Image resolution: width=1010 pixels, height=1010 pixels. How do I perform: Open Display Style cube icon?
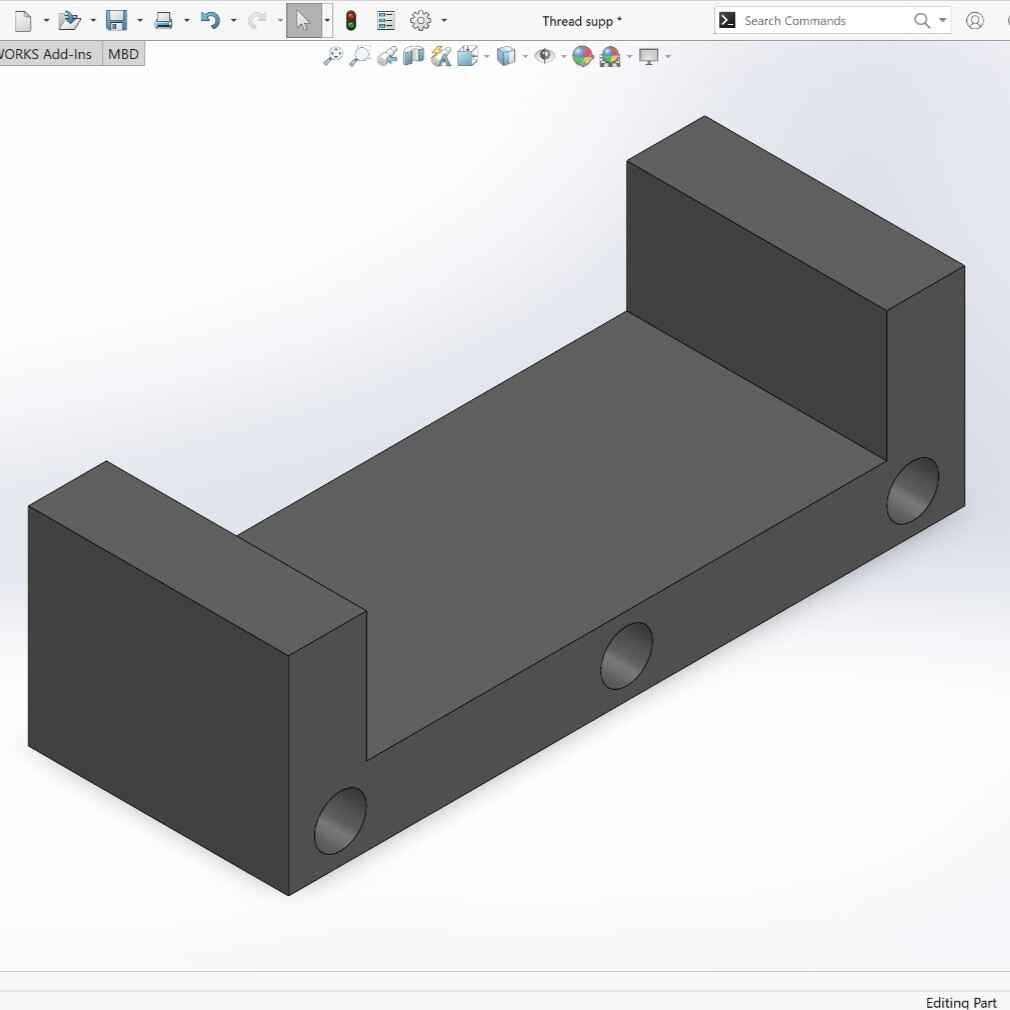coord(506,57)
